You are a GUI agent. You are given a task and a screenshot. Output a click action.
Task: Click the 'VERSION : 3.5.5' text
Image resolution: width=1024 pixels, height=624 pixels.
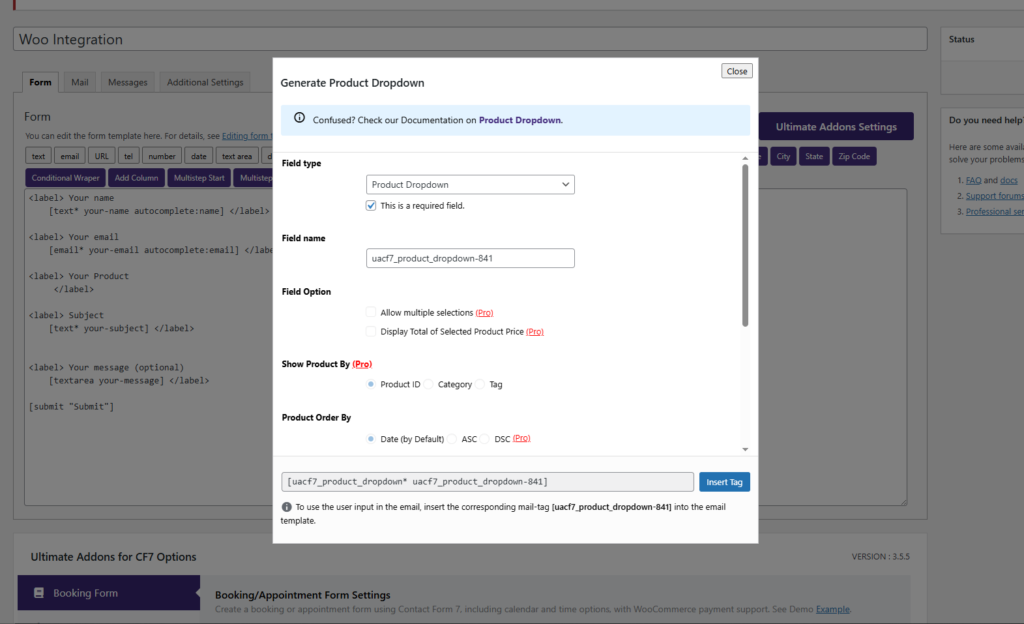click(880, 557)
